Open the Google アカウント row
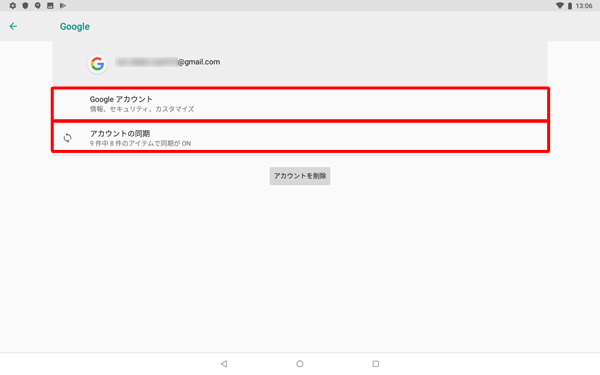600x375 pixels. [x=300, y=104]
